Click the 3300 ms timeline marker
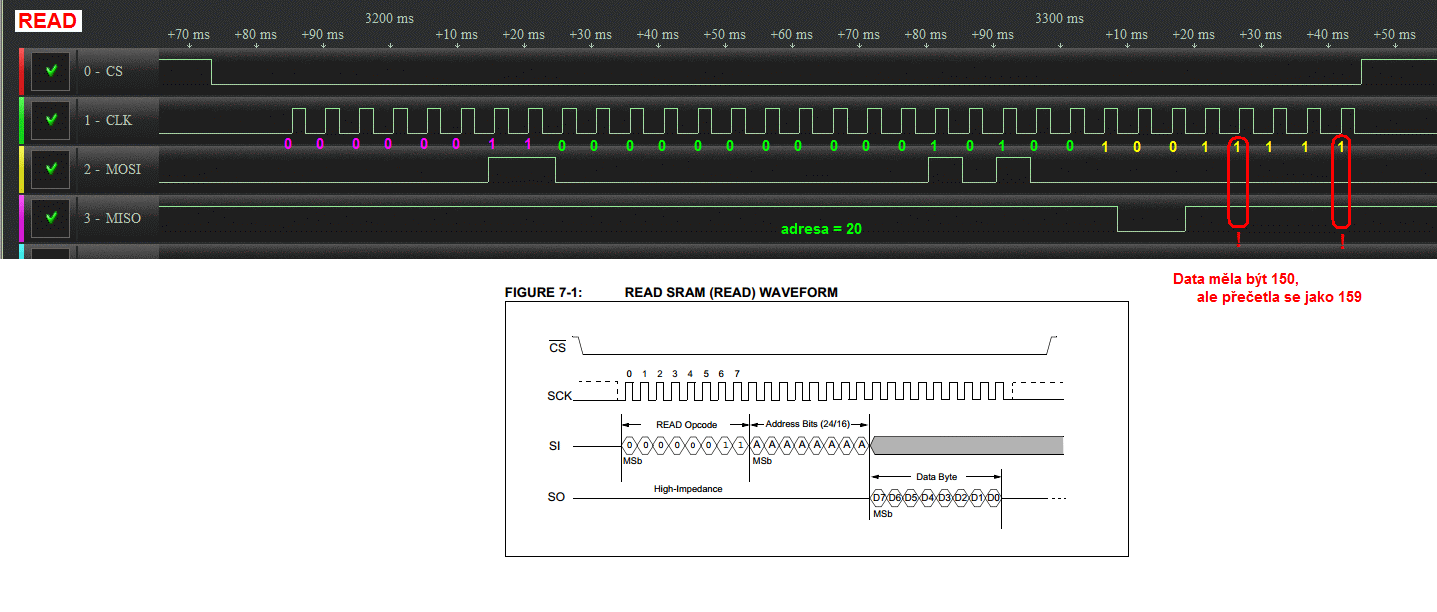 1059,18
